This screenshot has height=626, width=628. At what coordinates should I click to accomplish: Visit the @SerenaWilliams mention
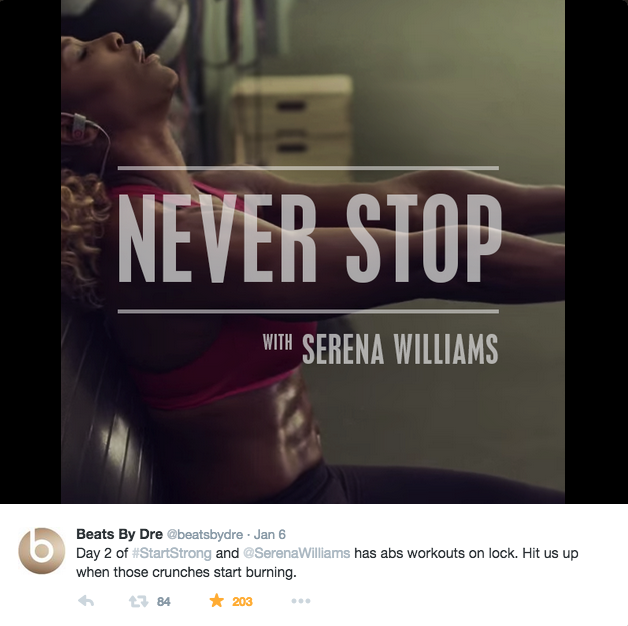click(297, 554)
